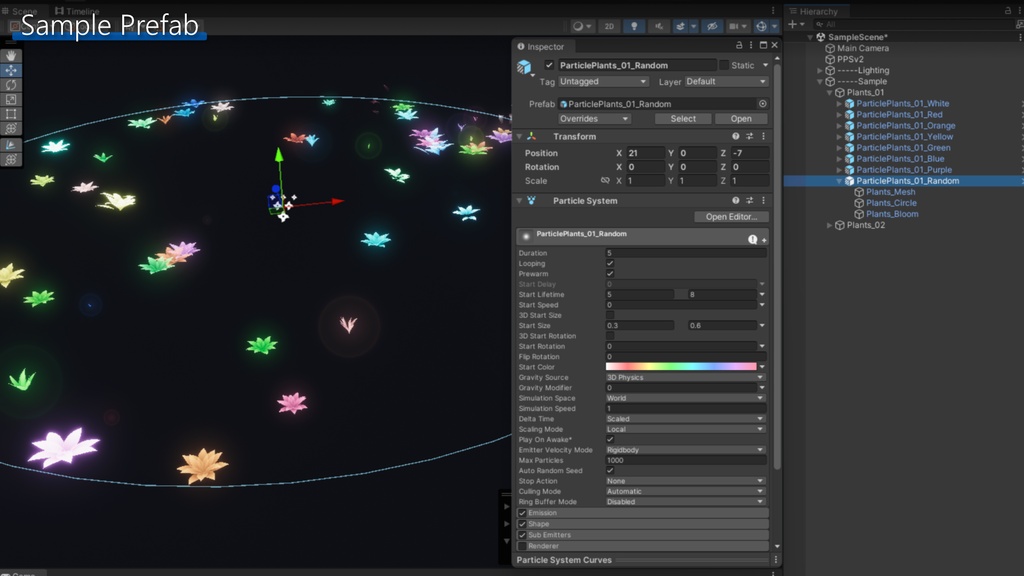1024x576 pixels.
Task: Click Inspector vertical scrollbar
Action: 777,264
